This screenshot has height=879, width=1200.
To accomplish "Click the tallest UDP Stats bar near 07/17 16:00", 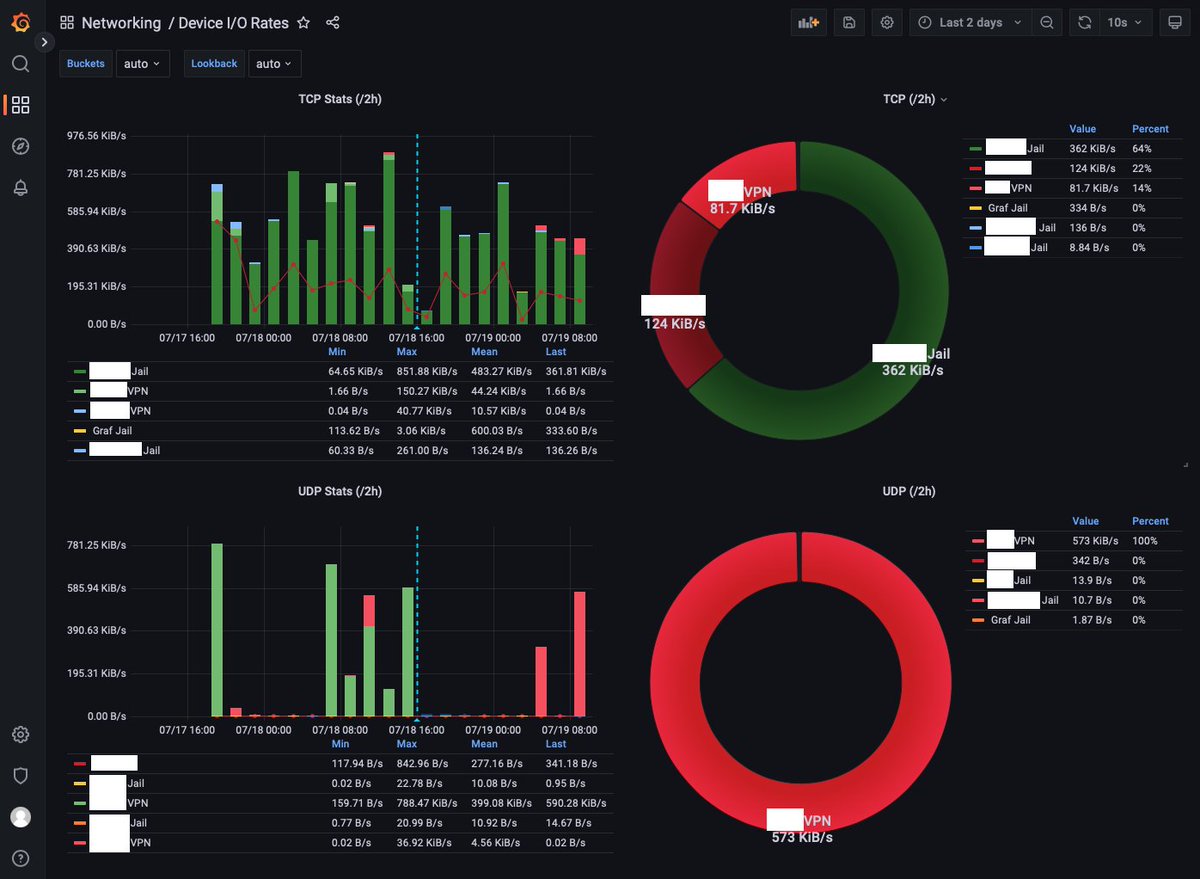I will [x=217, y=630].
